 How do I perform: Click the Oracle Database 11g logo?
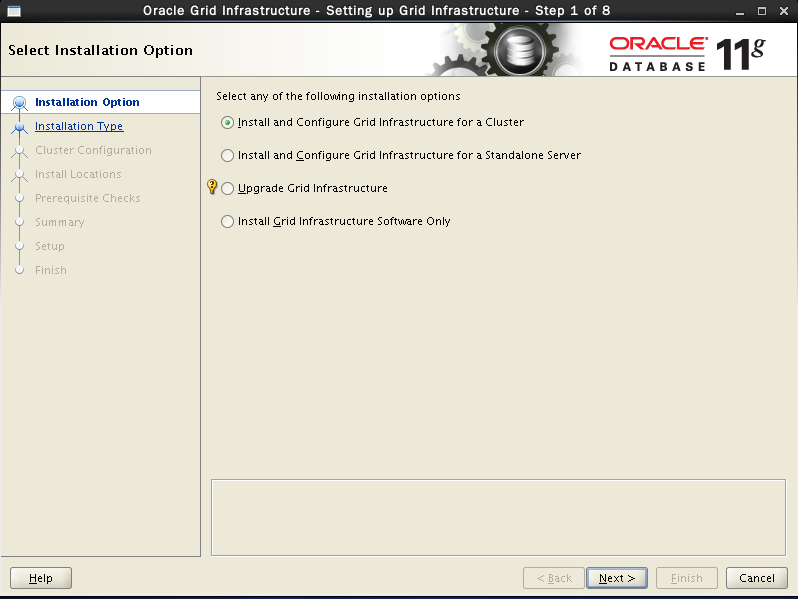[x=686, y=52]
